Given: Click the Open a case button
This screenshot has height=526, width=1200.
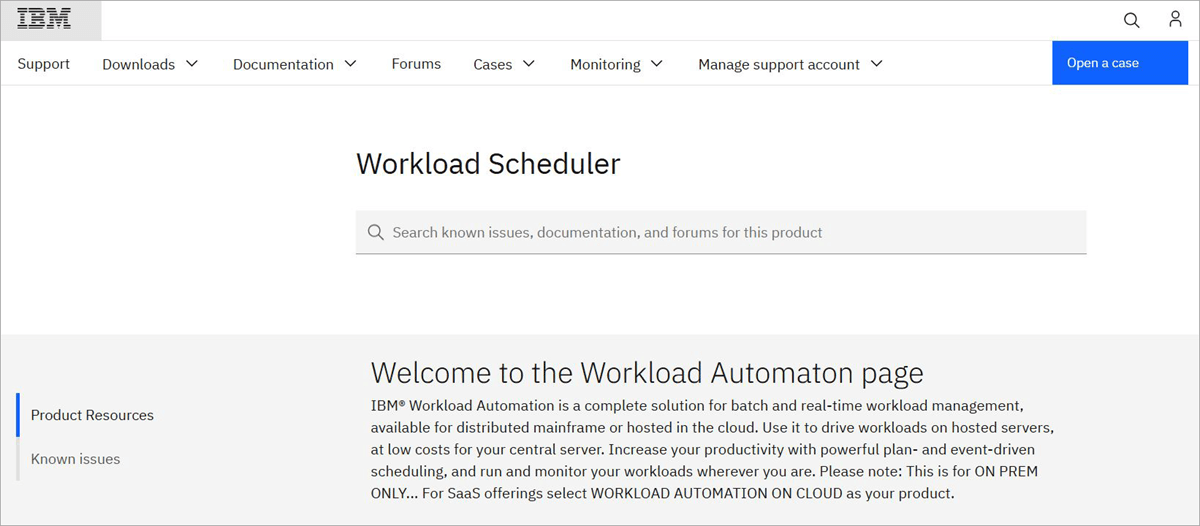Looking at the screenshot, I should [x=1119, y=63].
